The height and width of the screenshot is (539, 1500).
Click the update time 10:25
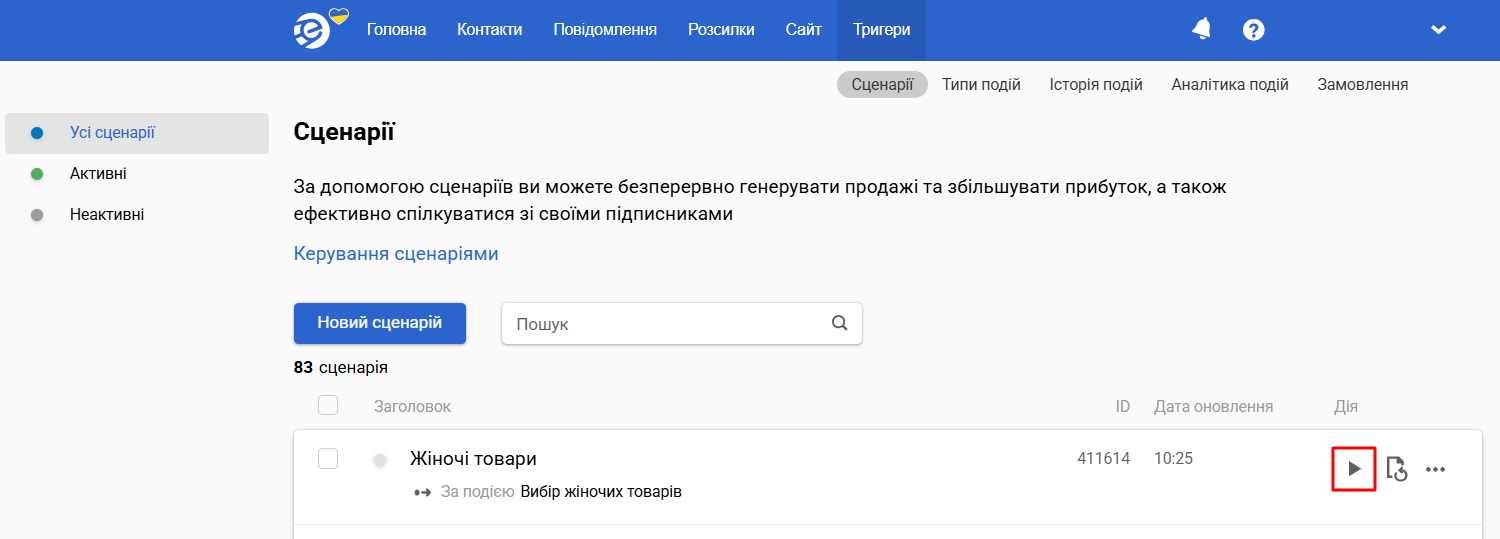click(x=1173, y=459)
